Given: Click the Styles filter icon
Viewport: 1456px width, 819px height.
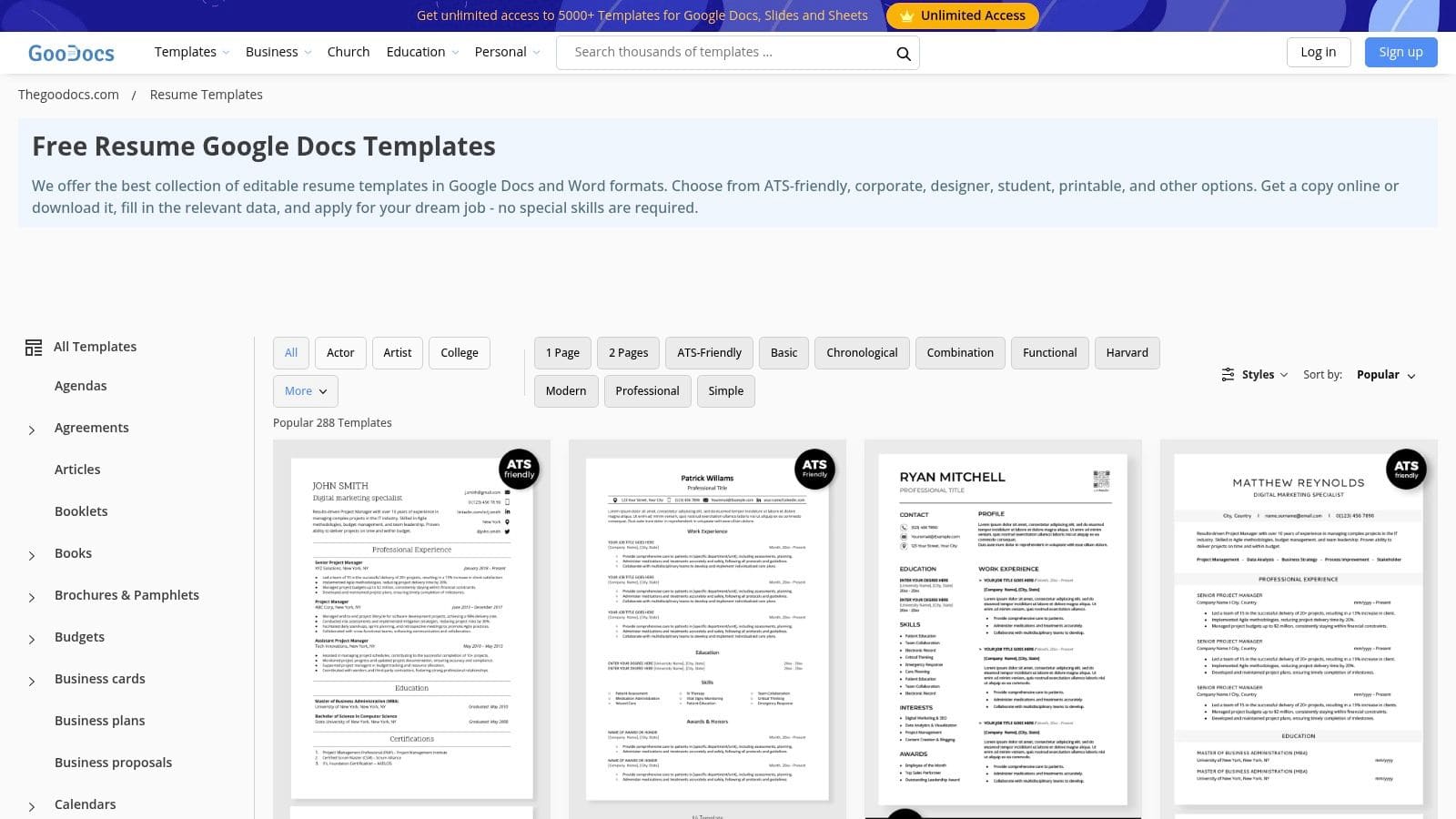Looking at the screenshot, I should [1227, 374].
